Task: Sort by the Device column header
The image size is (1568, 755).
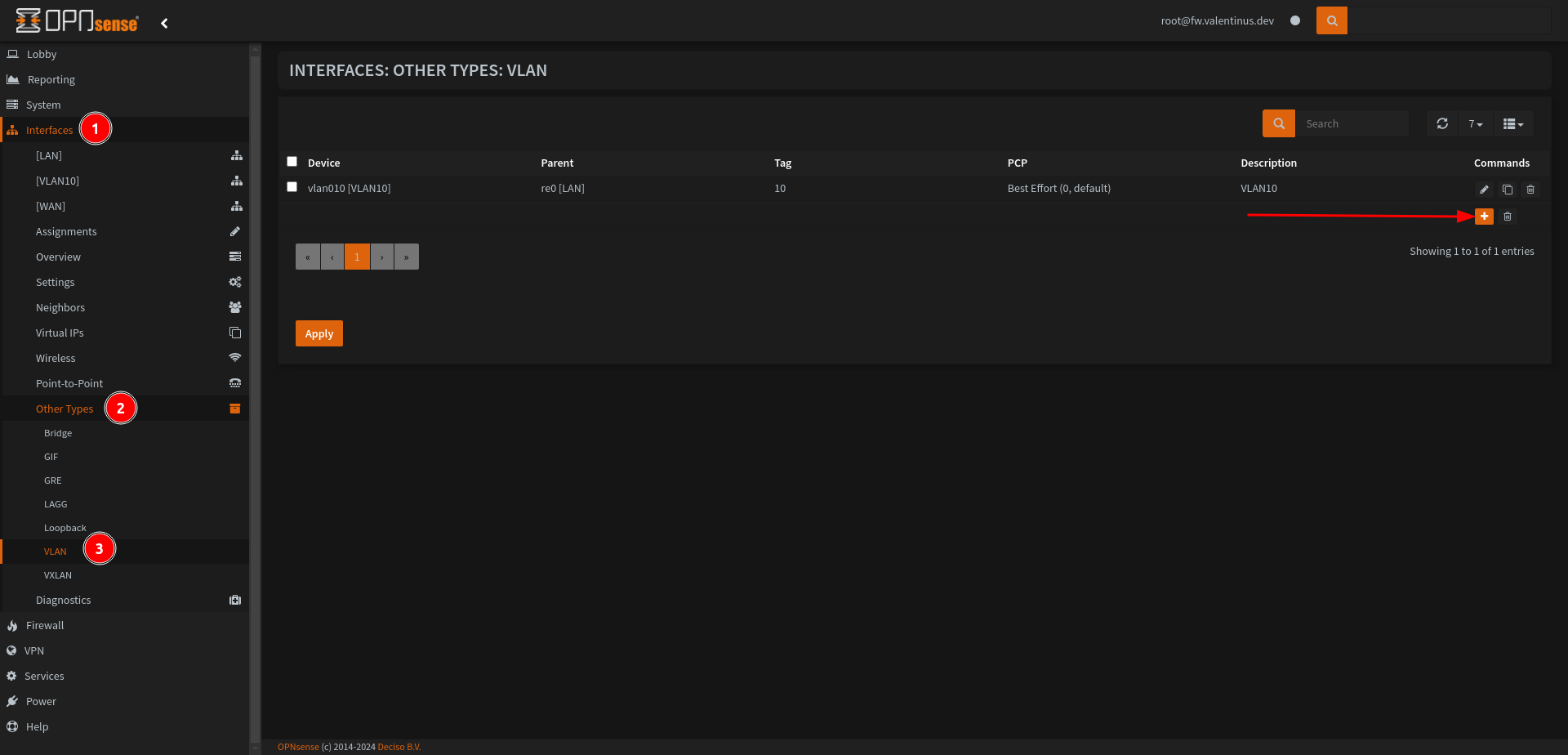Action: tap(323, 163)
